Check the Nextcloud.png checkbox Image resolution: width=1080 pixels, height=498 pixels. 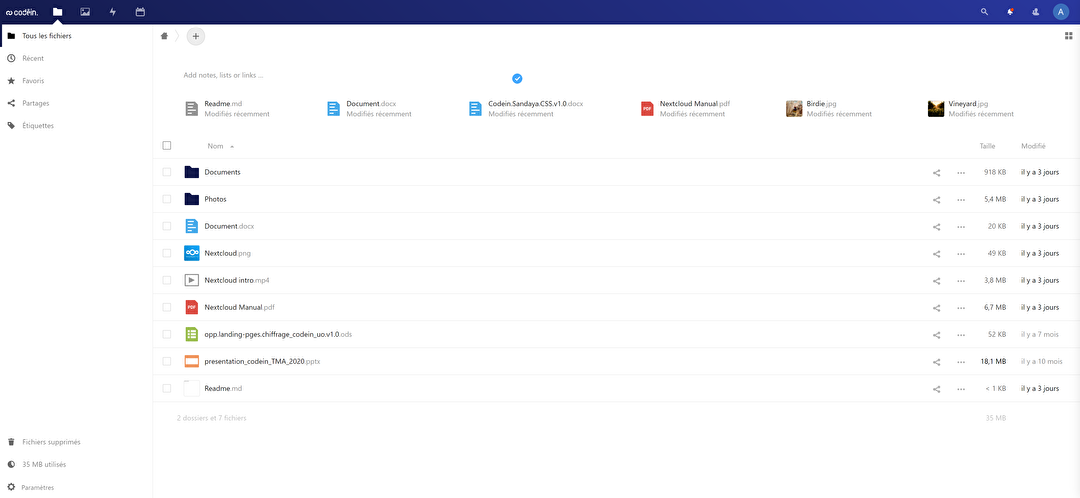click(167, 253)
